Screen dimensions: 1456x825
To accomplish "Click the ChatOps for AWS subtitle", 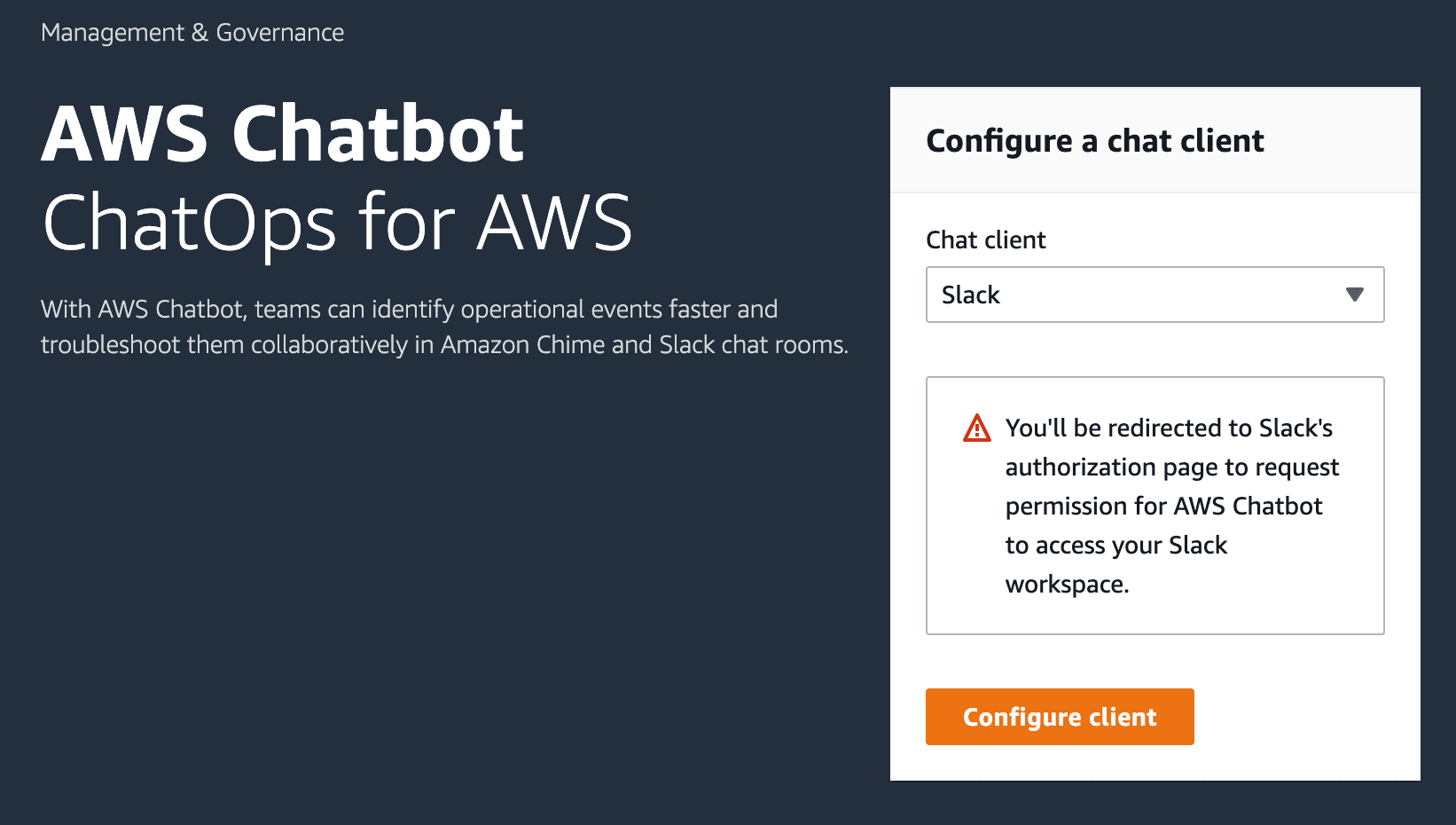I will [337, 224].
